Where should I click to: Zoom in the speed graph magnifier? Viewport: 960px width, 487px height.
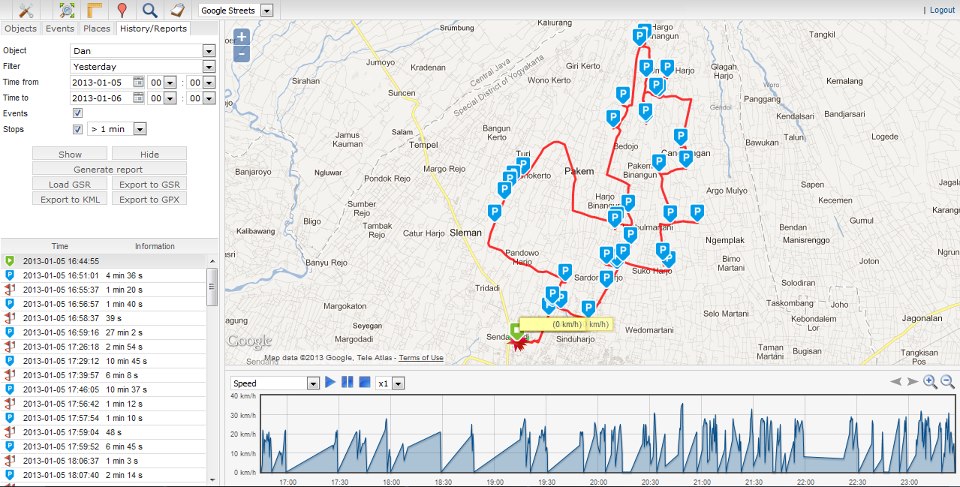930,382
